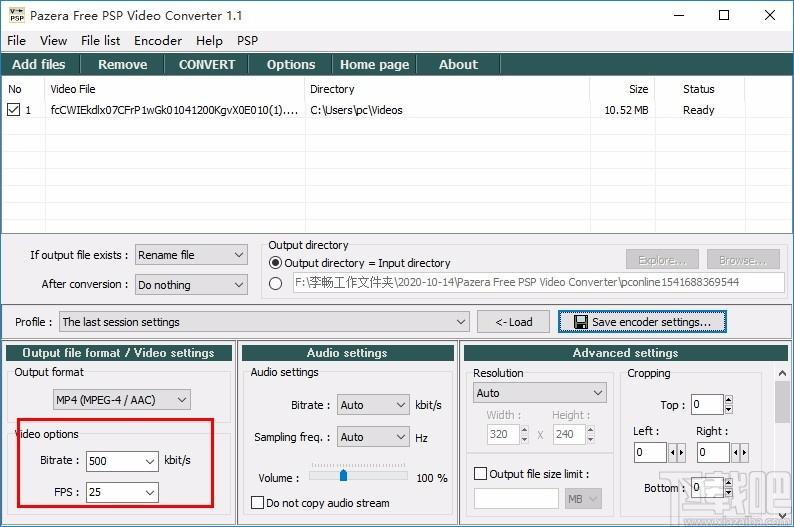Click the Size column header
Screen dimensions: 794x527
coord(622,89)
